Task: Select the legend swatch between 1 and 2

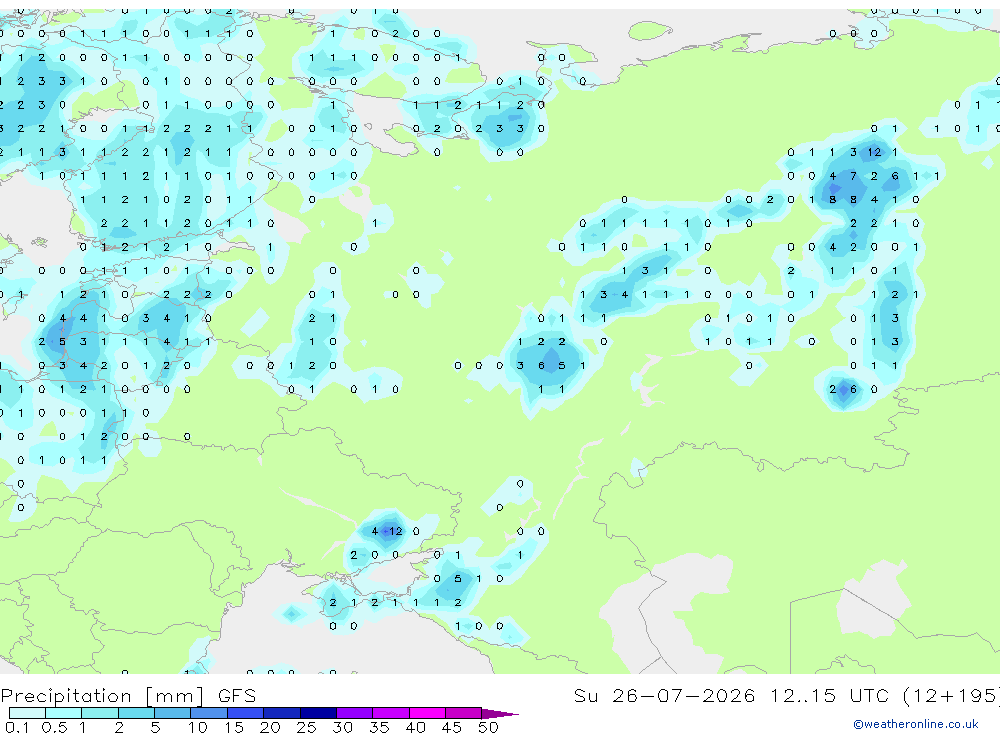Action: pyautogui.click(x=100, y=713)
